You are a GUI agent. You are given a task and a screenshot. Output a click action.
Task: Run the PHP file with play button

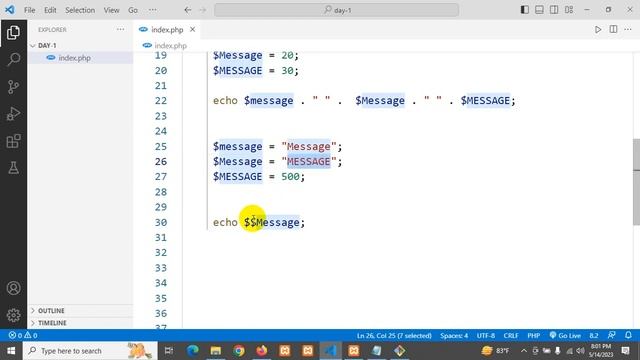pos(598,29)
